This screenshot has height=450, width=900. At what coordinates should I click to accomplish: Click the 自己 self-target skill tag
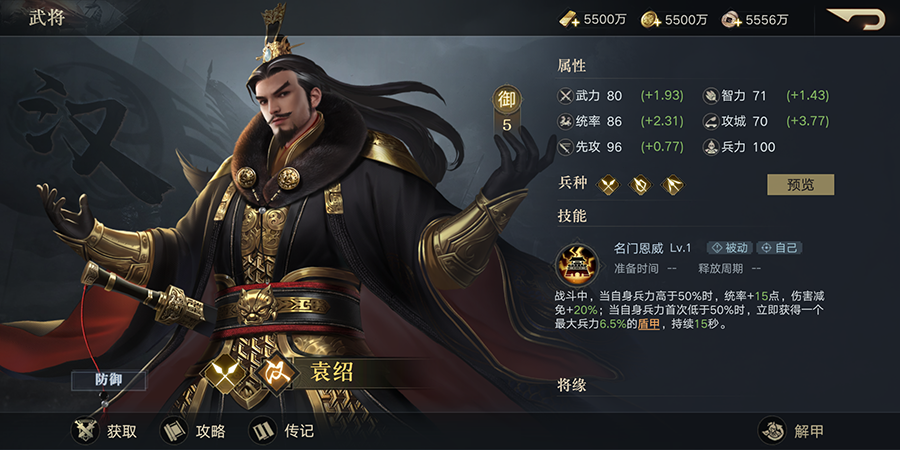coord(779,248)
